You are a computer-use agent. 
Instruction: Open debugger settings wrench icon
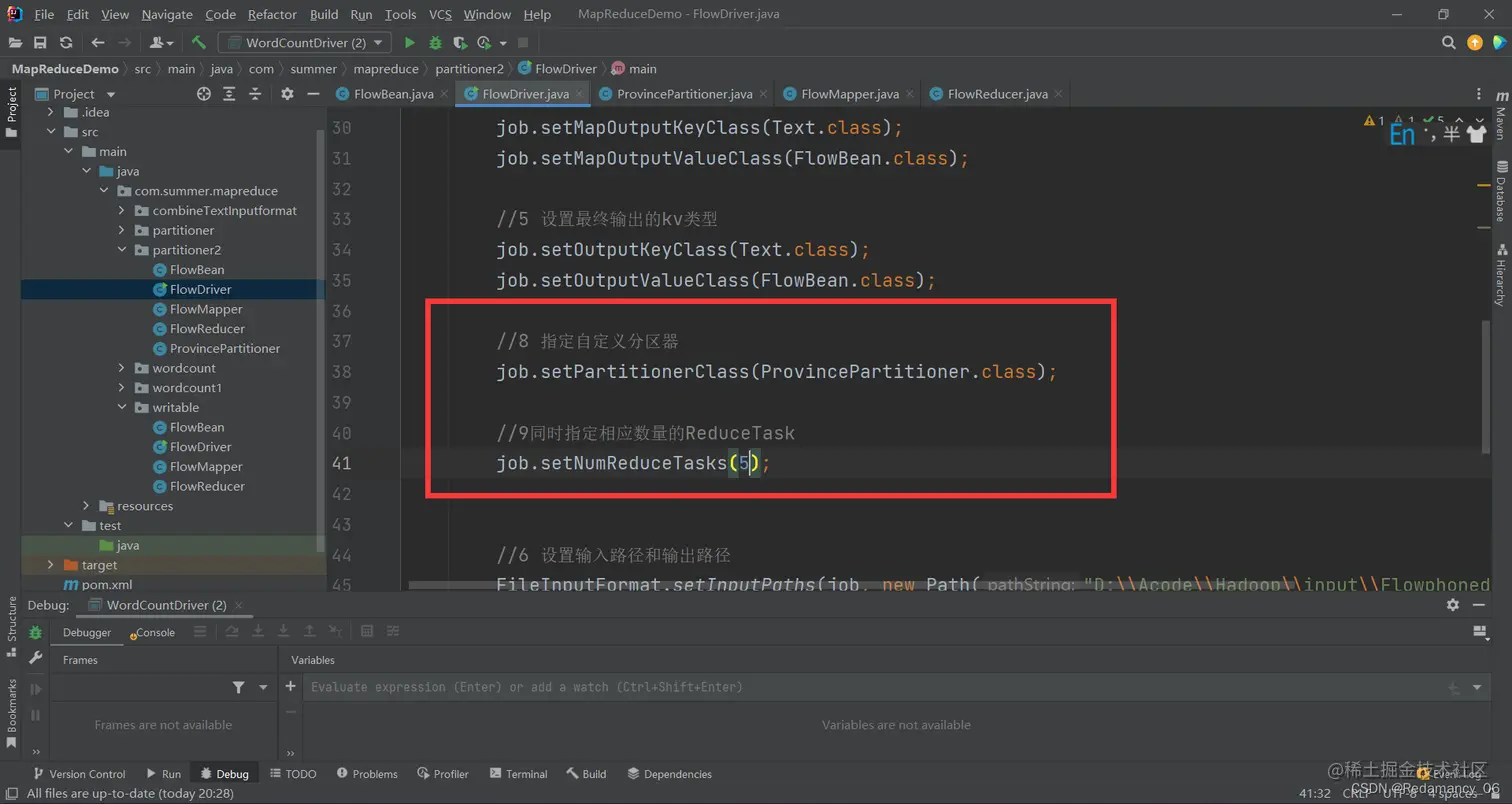[35, 658]
